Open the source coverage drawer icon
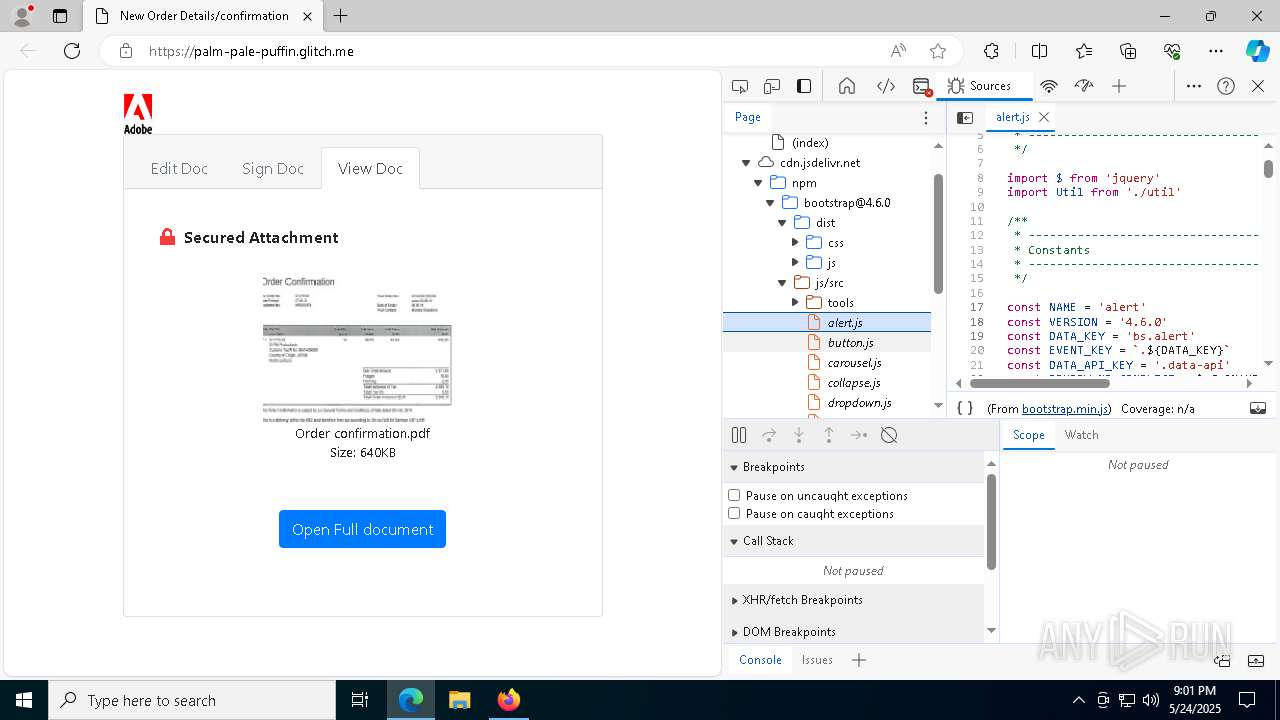 [x=1258, y=408]
